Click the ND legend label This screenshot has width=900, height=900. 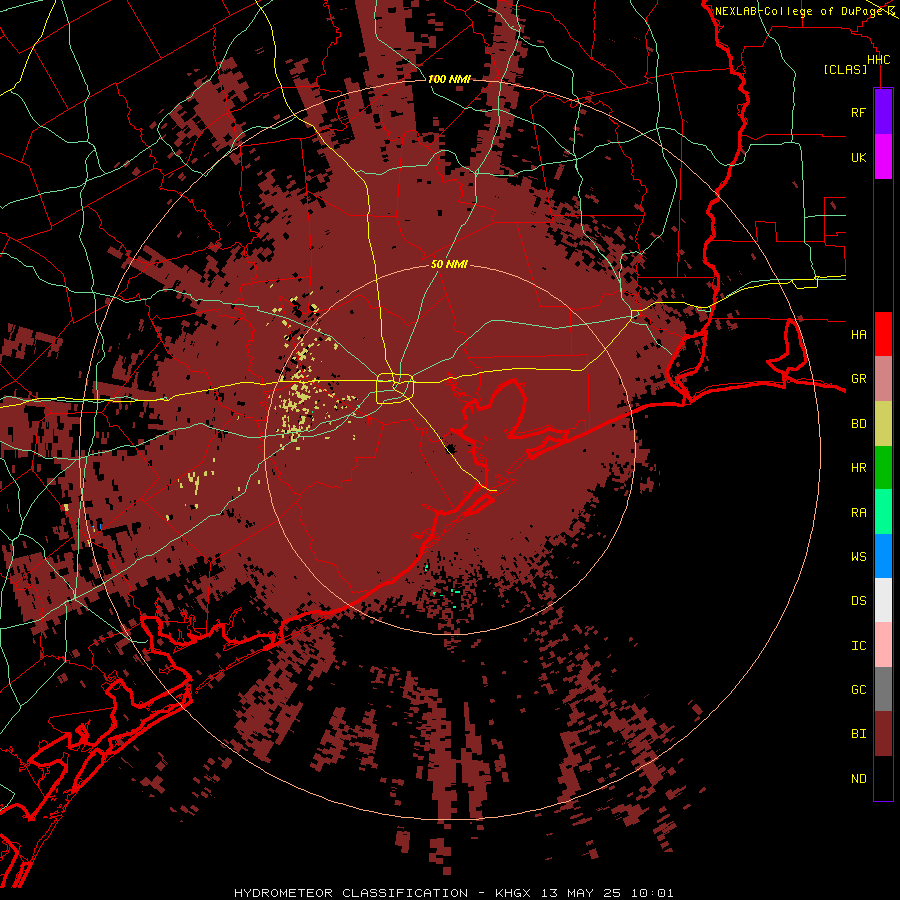tap(858, 778)
